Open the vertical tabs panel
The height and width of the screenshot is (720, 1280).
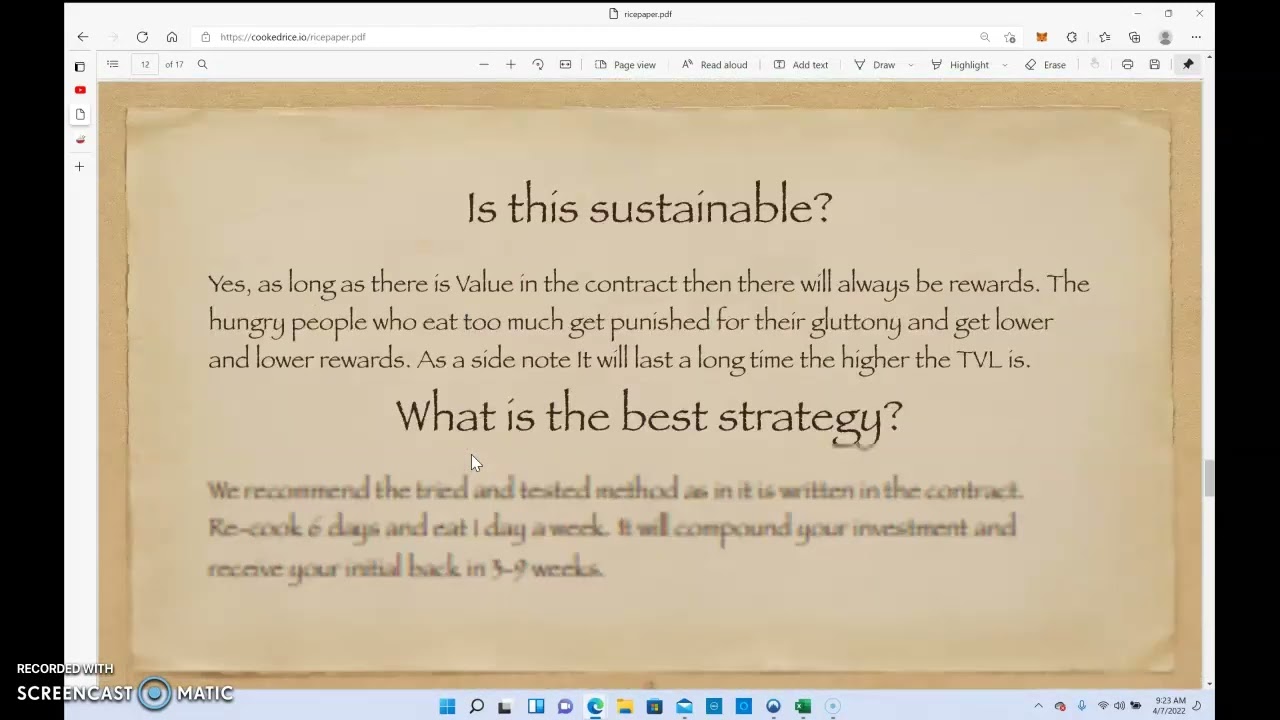tap(80, 67)
